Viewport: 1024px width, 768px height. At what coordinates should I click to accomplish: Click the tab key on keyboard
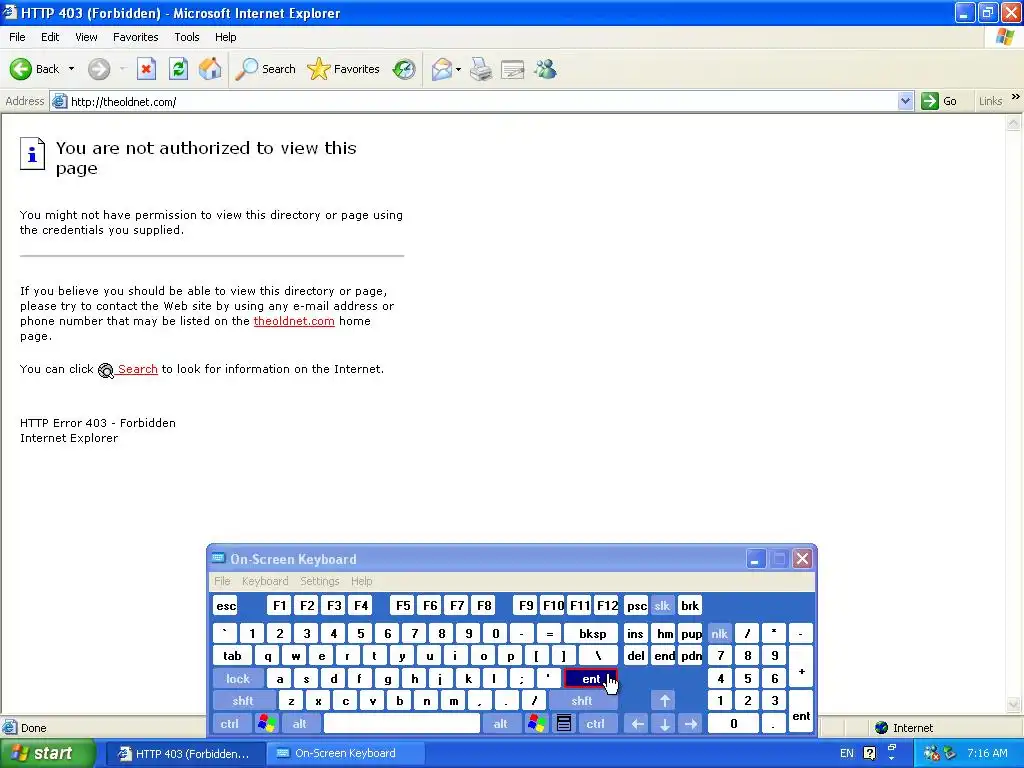232,656
